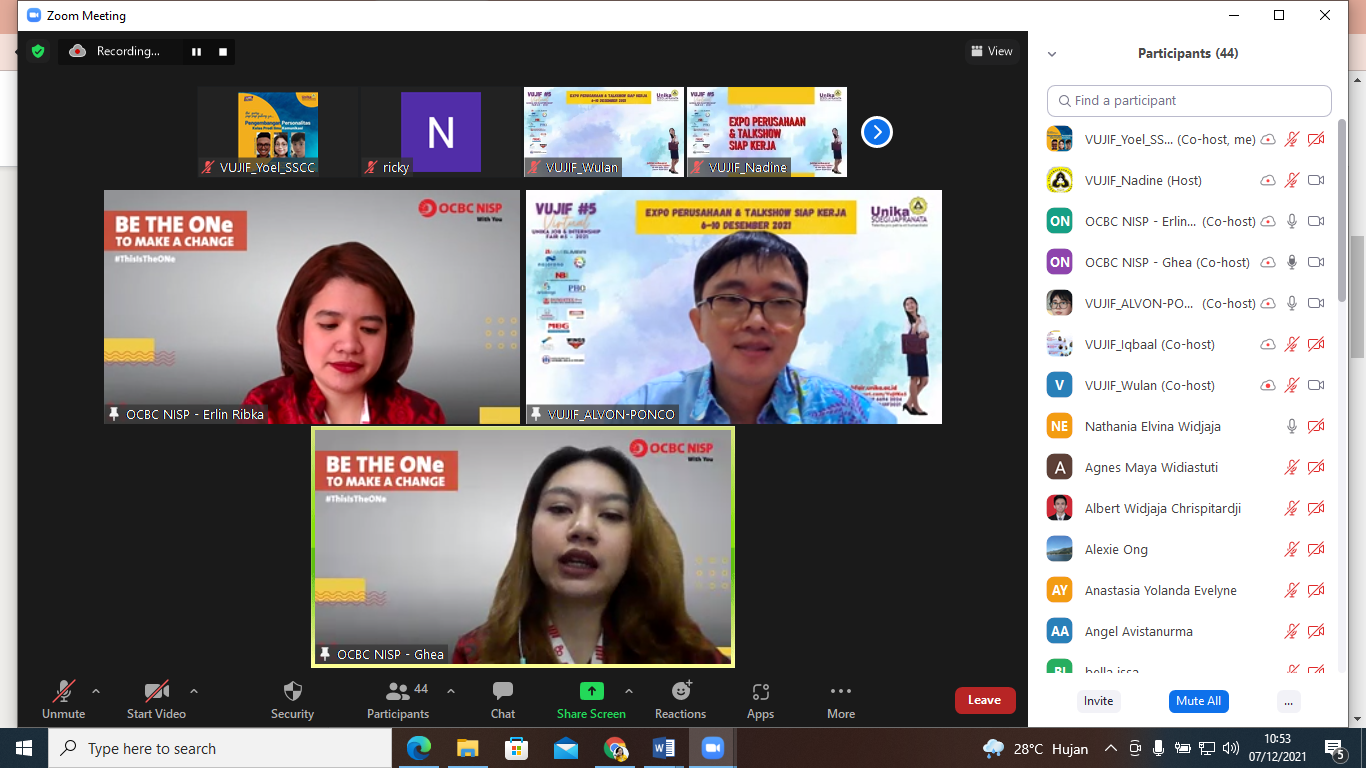The width and height of the screenshot is (1366, 768).
Task: Show next page of video thumbnails
Action: click(x=876, y=132)
